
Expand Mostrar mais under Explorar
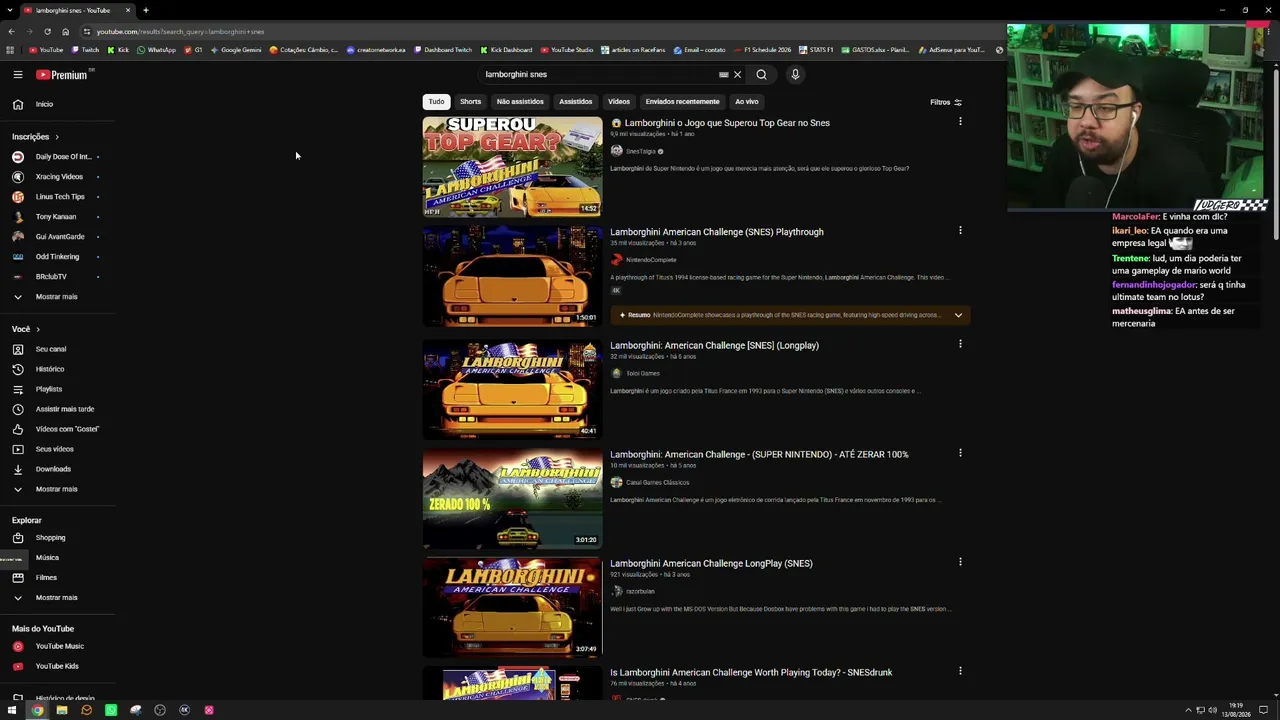56,598
